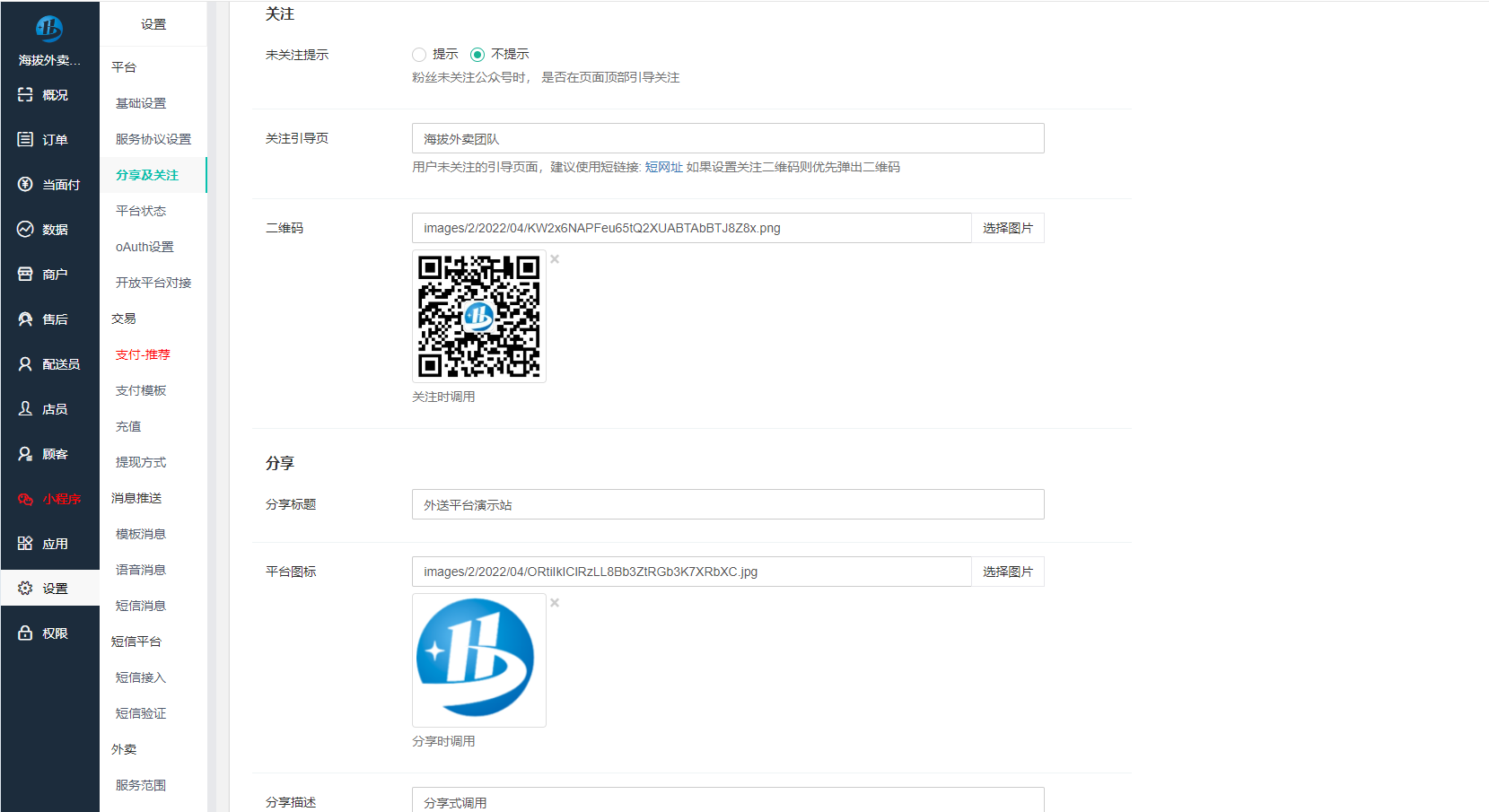Click 外卖 section header
1489x812 pixels.
coord(124,749)
